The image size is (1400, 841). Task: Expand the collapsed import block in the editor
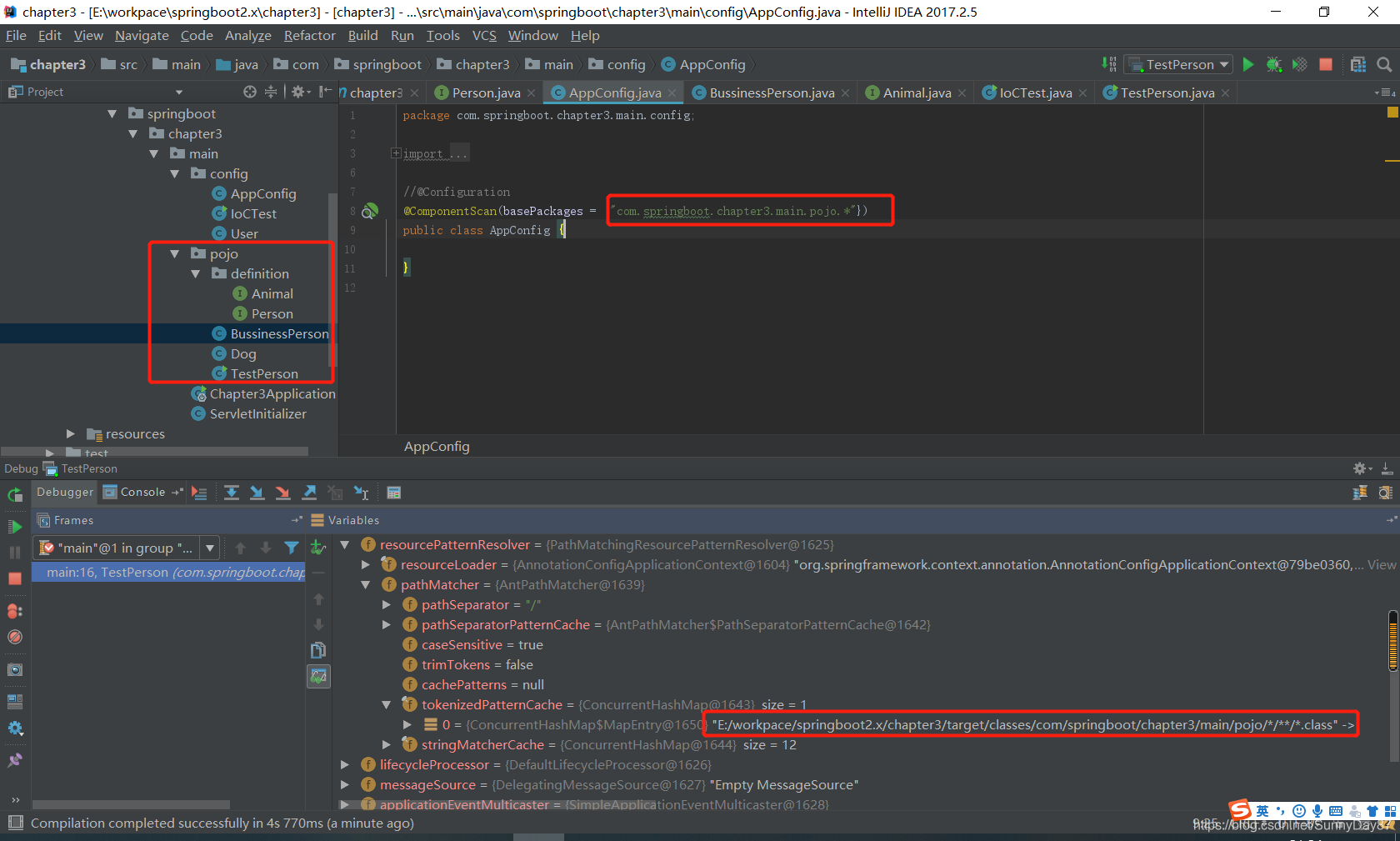[x=396, y=153]
